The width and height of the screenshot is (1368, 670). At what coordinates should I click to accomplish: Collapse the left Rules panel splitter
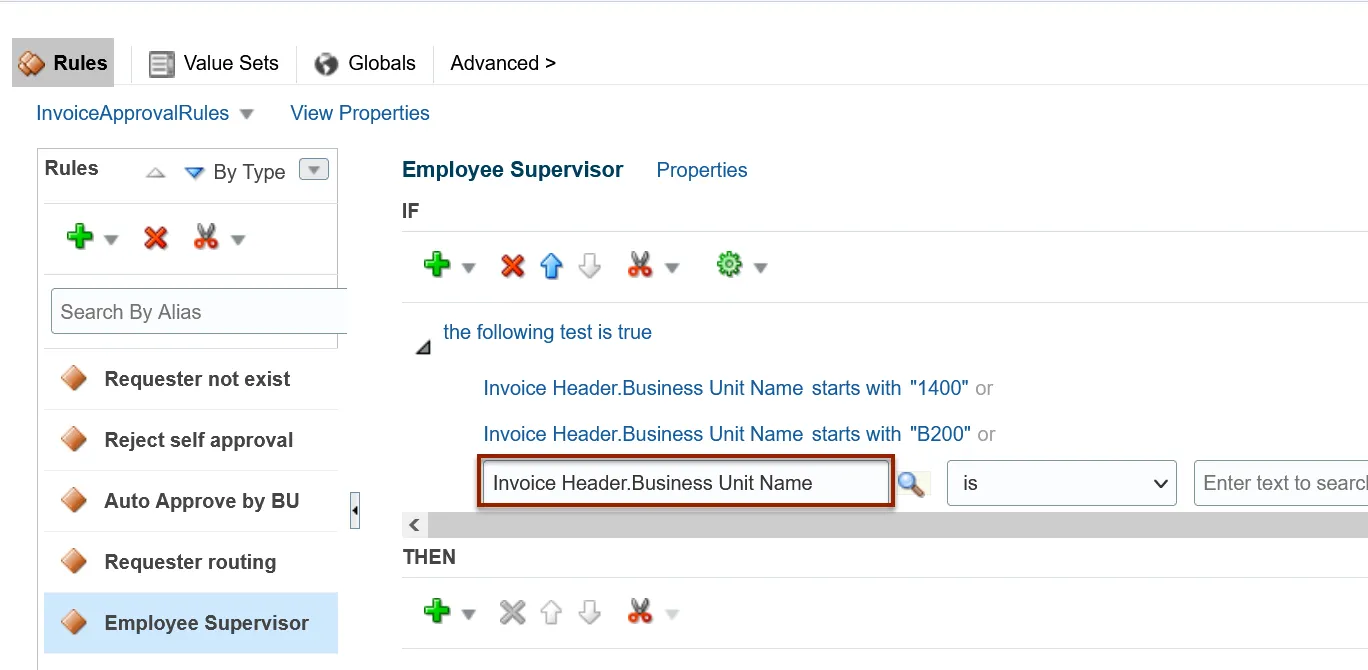tap(355, 510)
